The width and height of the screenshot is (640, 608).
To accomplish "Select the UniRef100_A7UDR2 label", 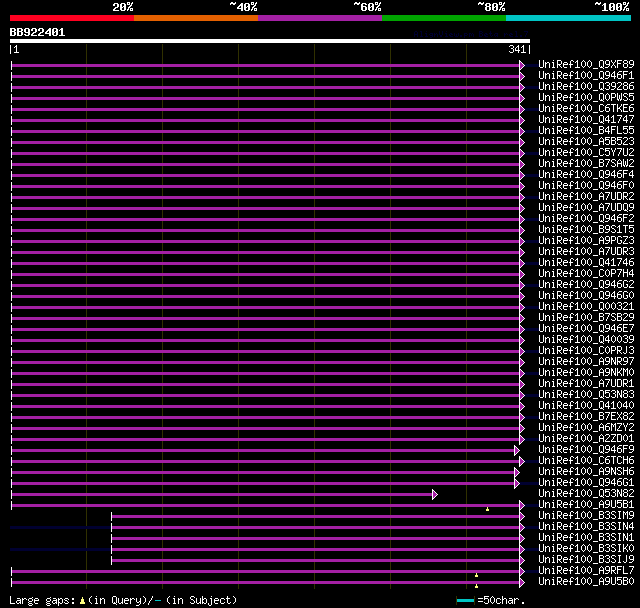I will pyautogui.click(x=586, y=197).
